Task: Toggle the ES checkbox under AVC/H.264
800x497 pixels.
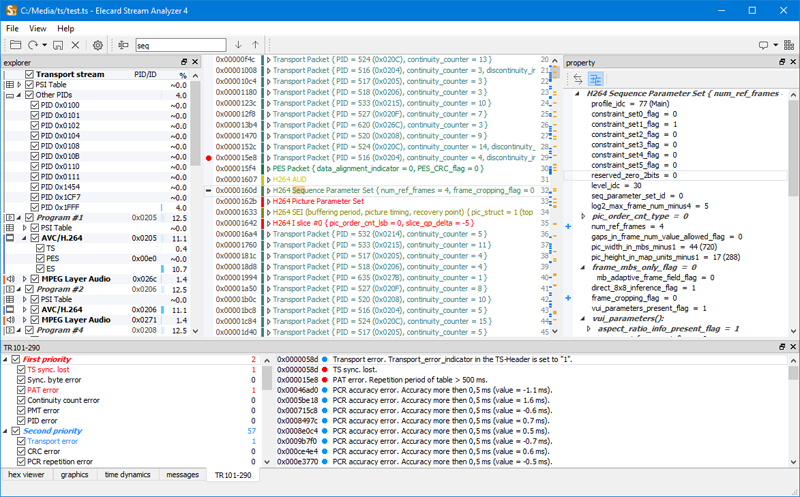Action: pyautogui.click(x=40, y=268)
